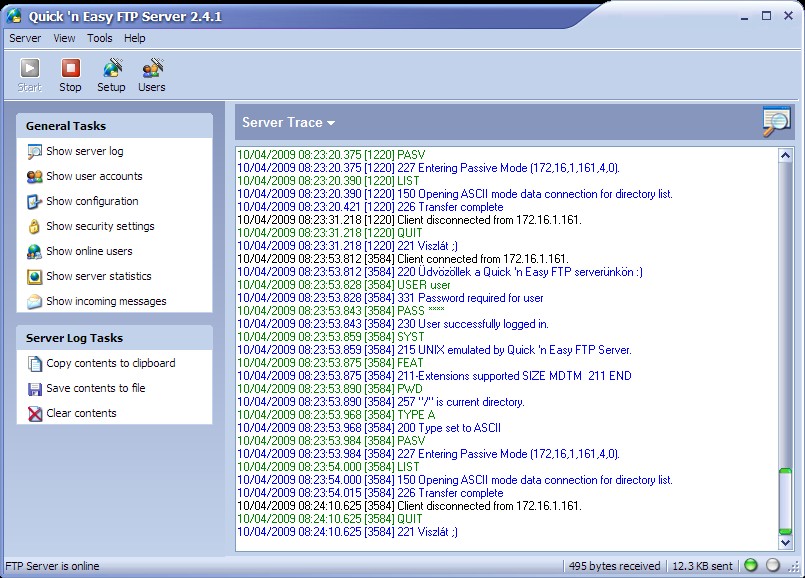Open the Server menu
This screenshot has height=578, width=805.
pyautogui.click(x=25, y=38)
